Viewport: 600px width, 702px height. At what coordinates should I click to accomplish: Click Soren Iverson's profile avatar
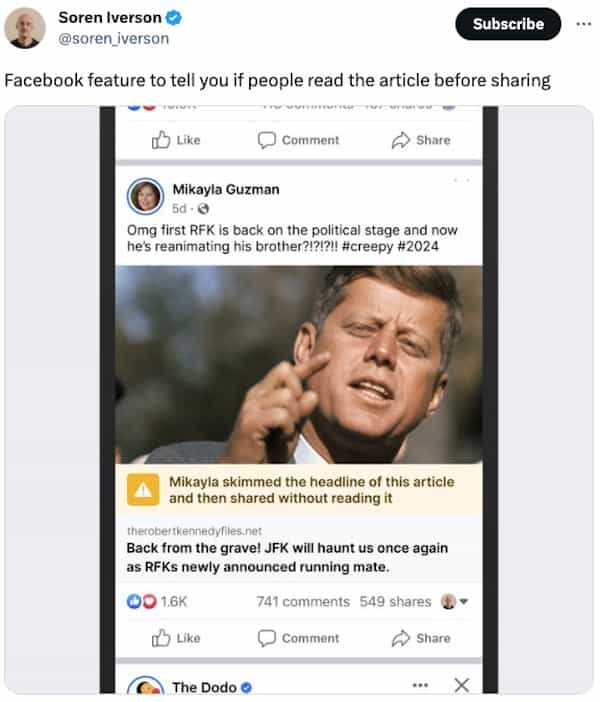(25, 27)
